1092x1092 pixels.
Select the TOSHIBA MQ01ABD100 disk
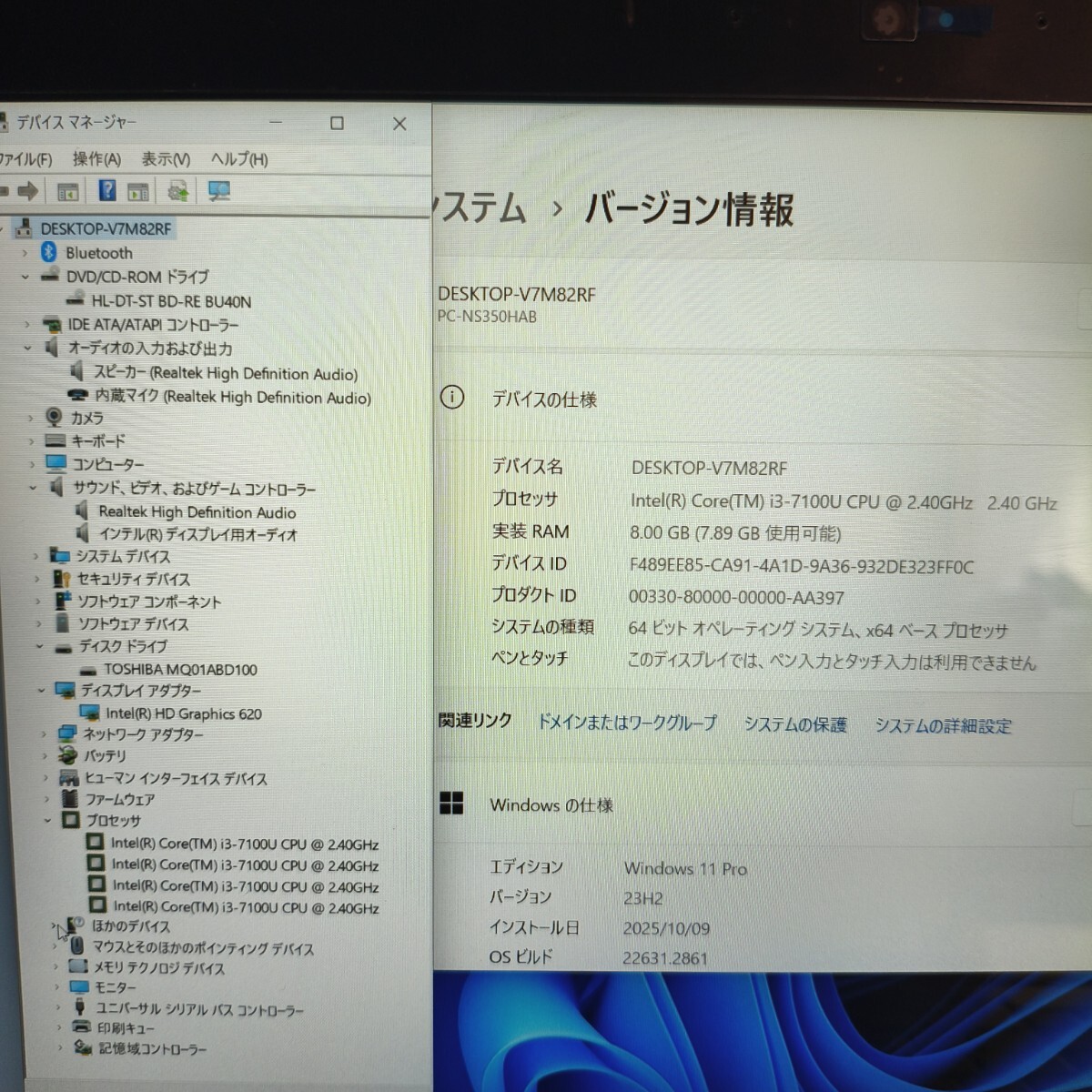click(x=180, y=670)
